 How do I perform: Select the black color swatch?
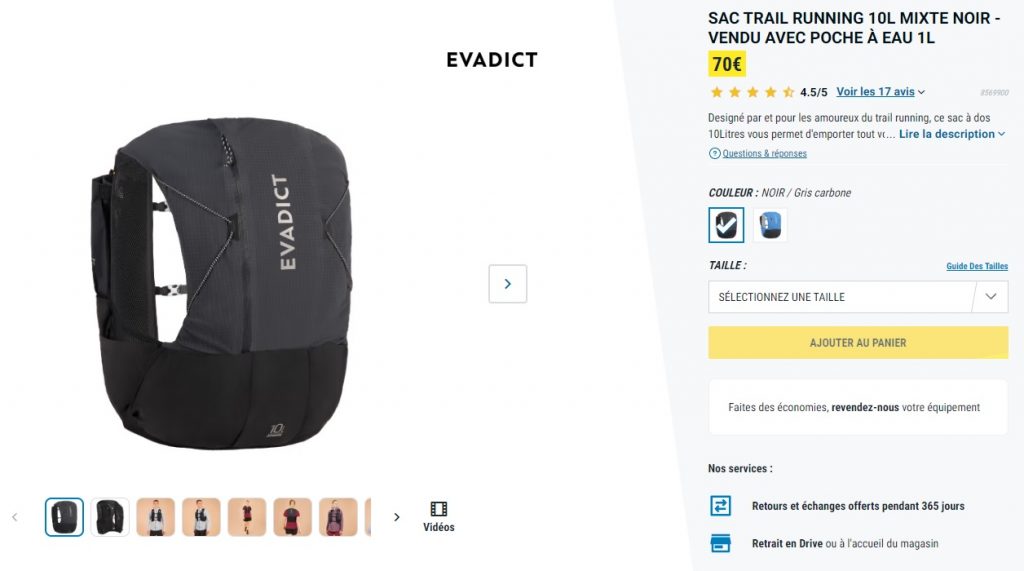pyautogui.click(x=726, y=225)
